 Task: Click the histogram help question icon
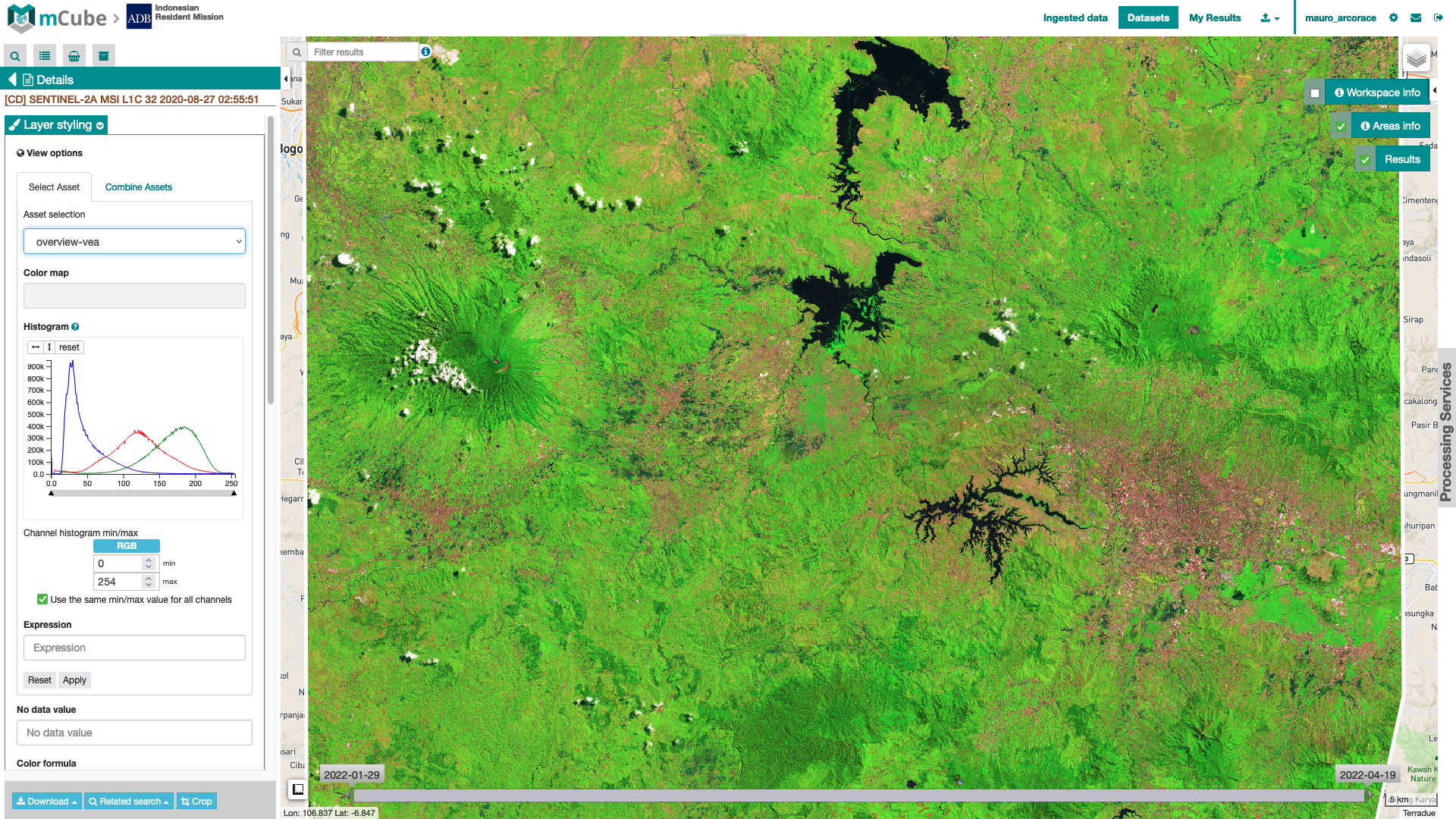pos(75,327)
